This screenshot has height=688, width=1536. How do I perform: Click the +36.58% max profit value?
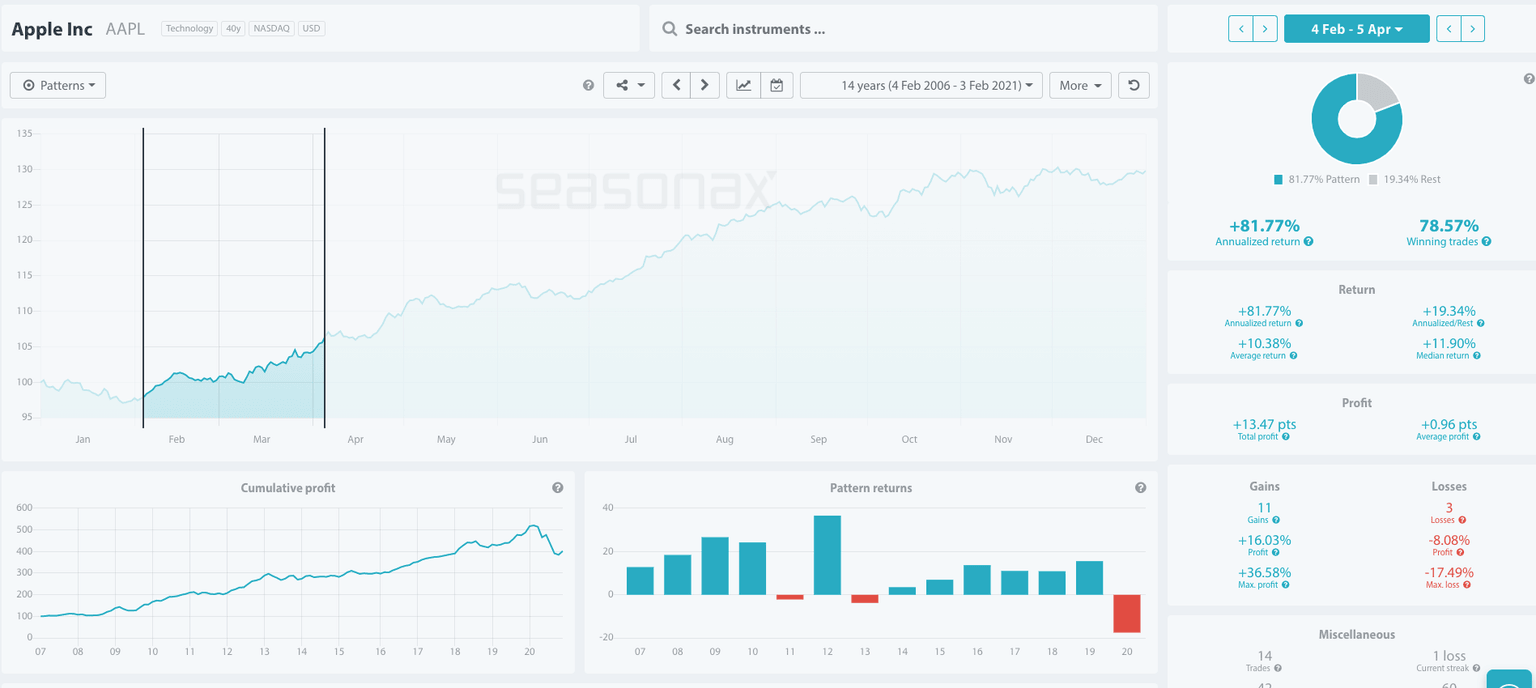point(1264,572)
